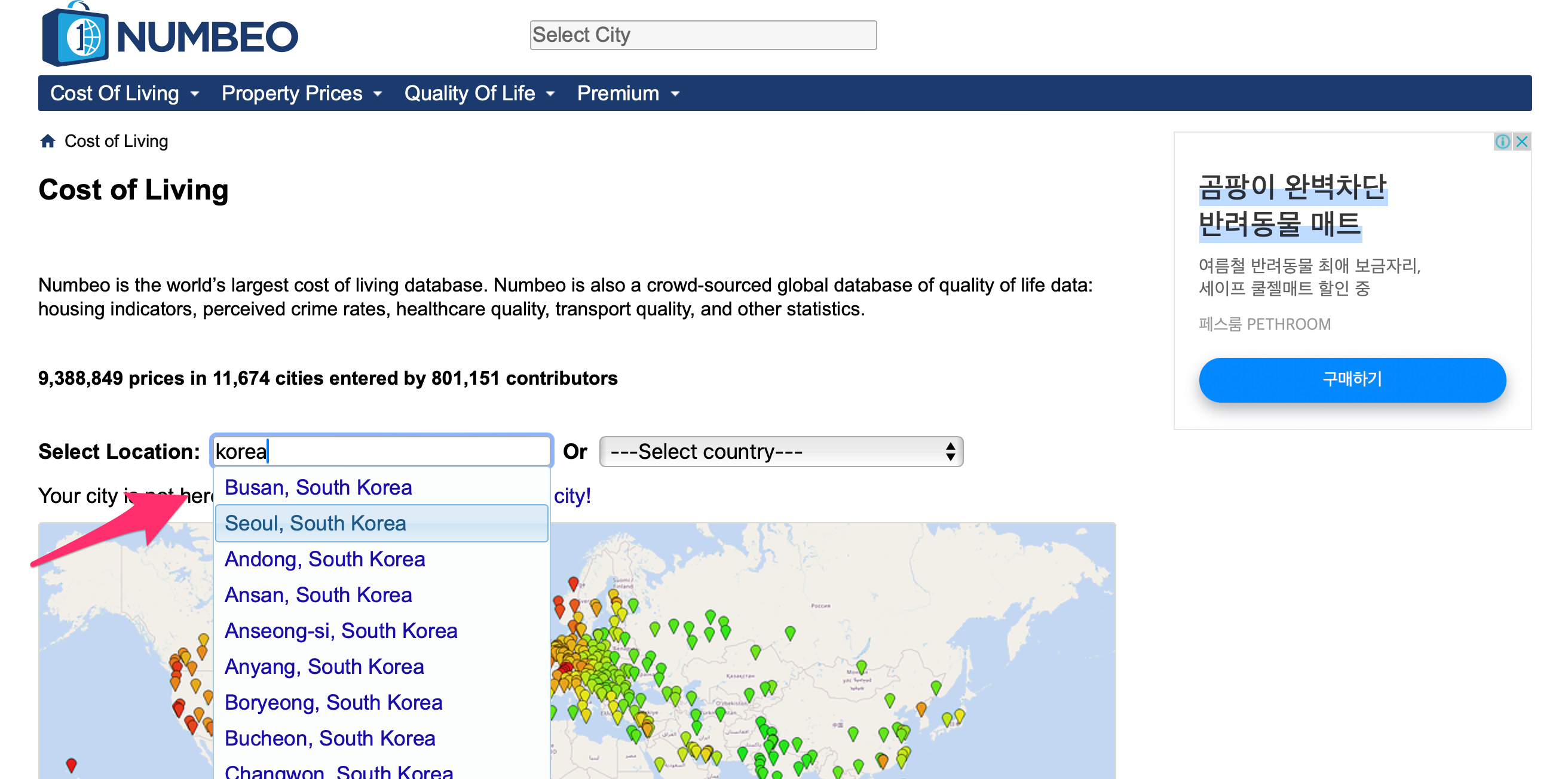The height and width of the screenshot is (779, 1568).
Task: Open the Select country dropdown
Action: click(780, 452)
